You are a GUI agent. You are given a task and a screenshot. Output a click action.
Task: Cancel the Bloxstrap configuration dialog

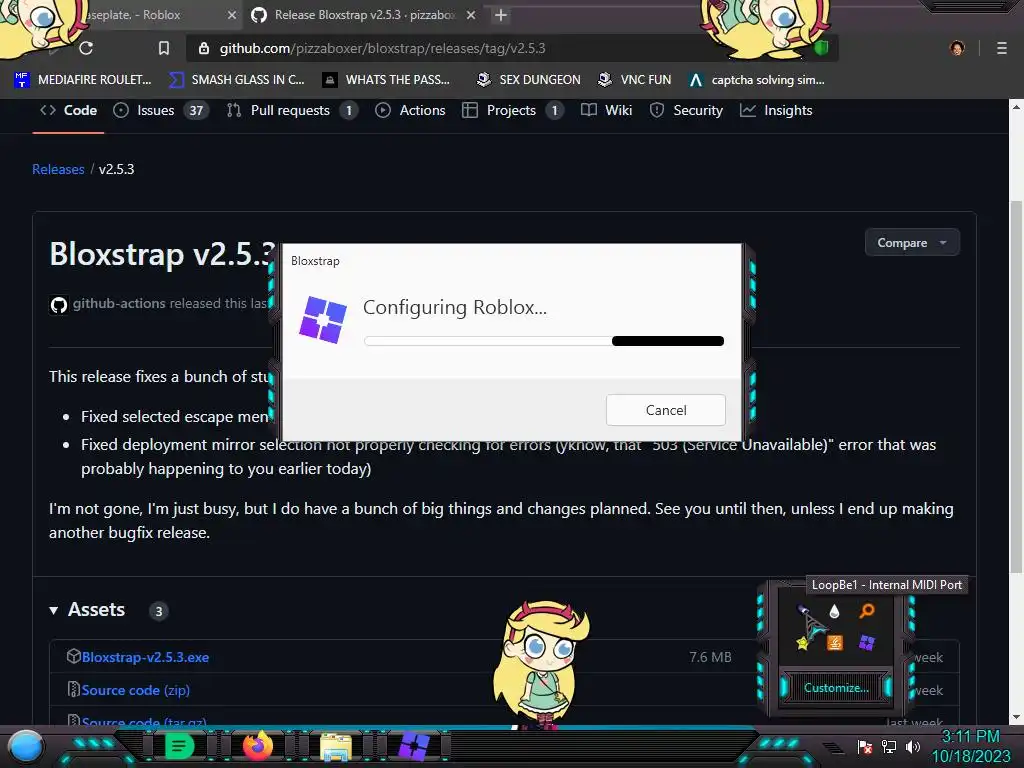click(665, 410)
